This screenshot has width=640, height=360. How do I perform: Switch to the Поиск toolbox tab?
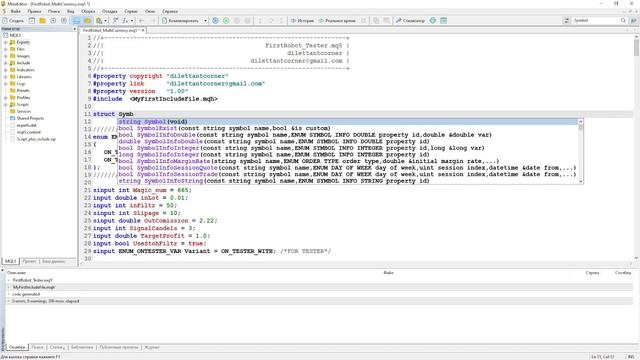click(38, 347)
